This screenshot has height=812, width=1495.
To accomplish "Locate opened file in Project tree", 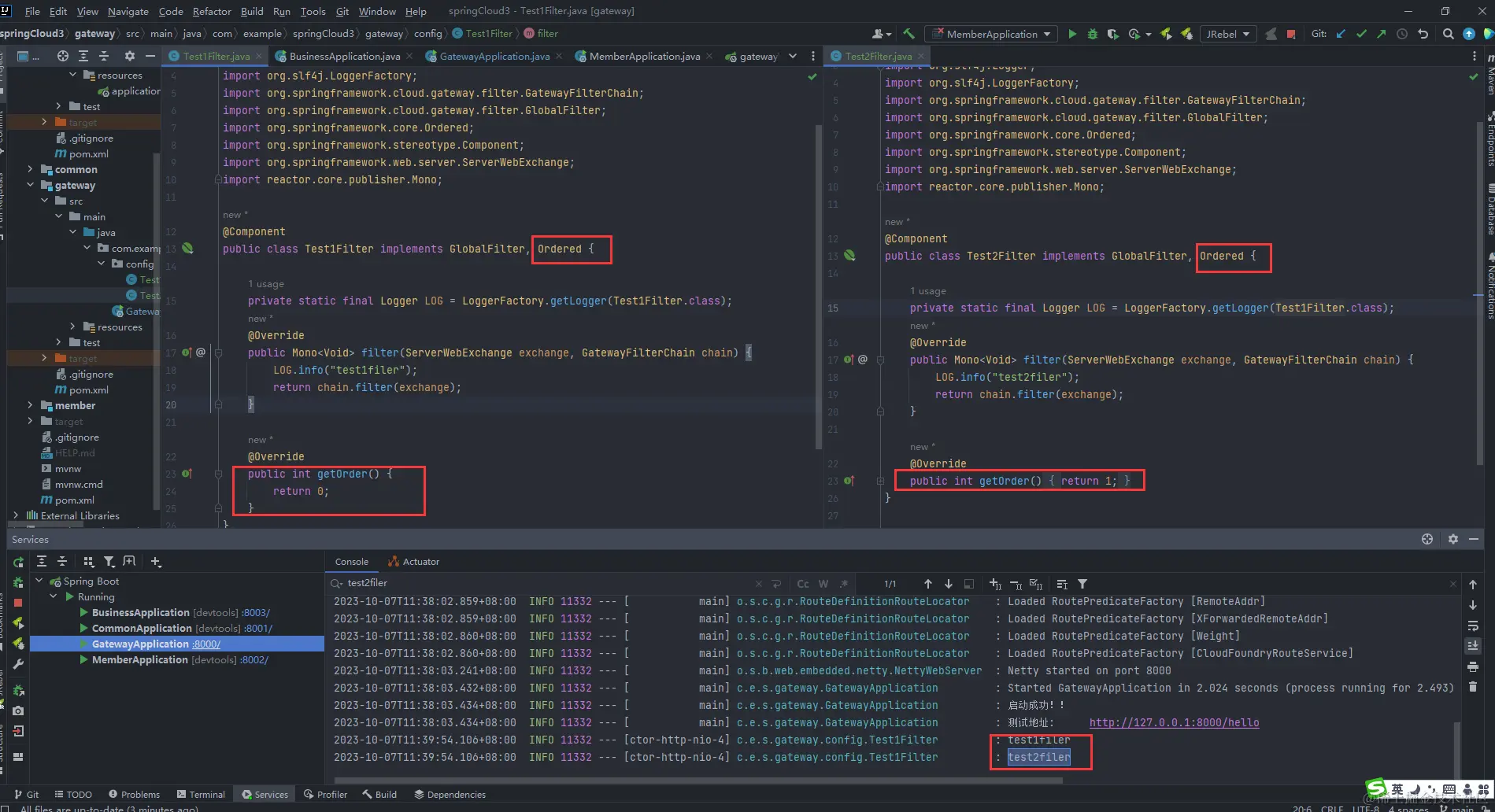I will click(x=62, y=56).
